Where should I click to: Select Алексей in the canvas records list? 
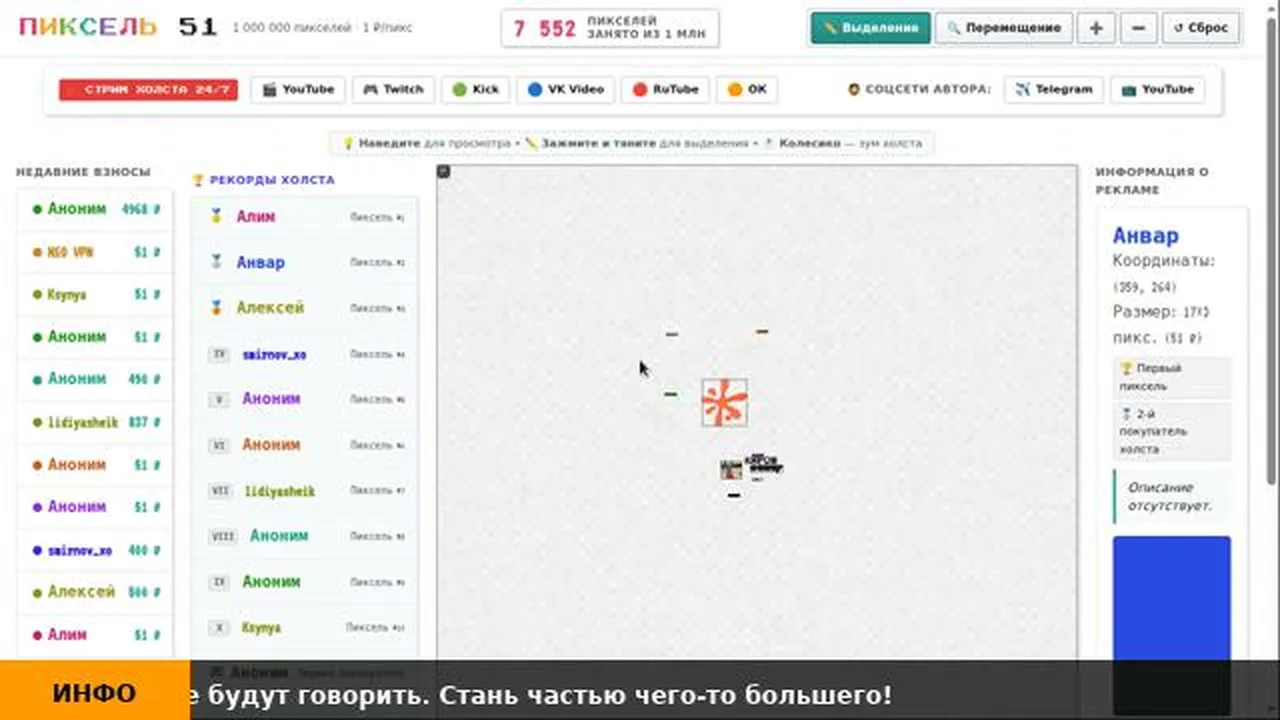point(306,308)
